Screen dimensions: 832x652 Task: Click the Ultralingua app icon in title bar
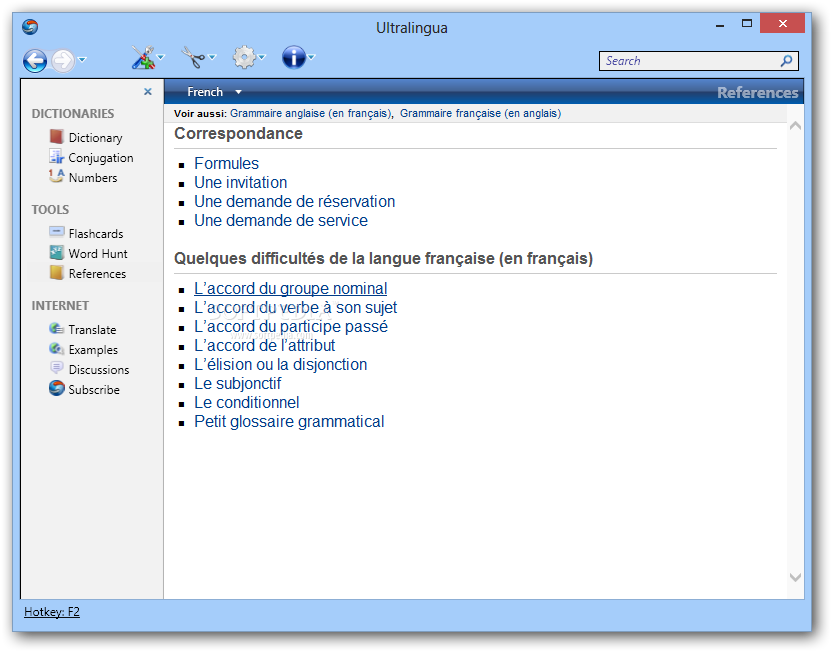click(x=30, y=26)
